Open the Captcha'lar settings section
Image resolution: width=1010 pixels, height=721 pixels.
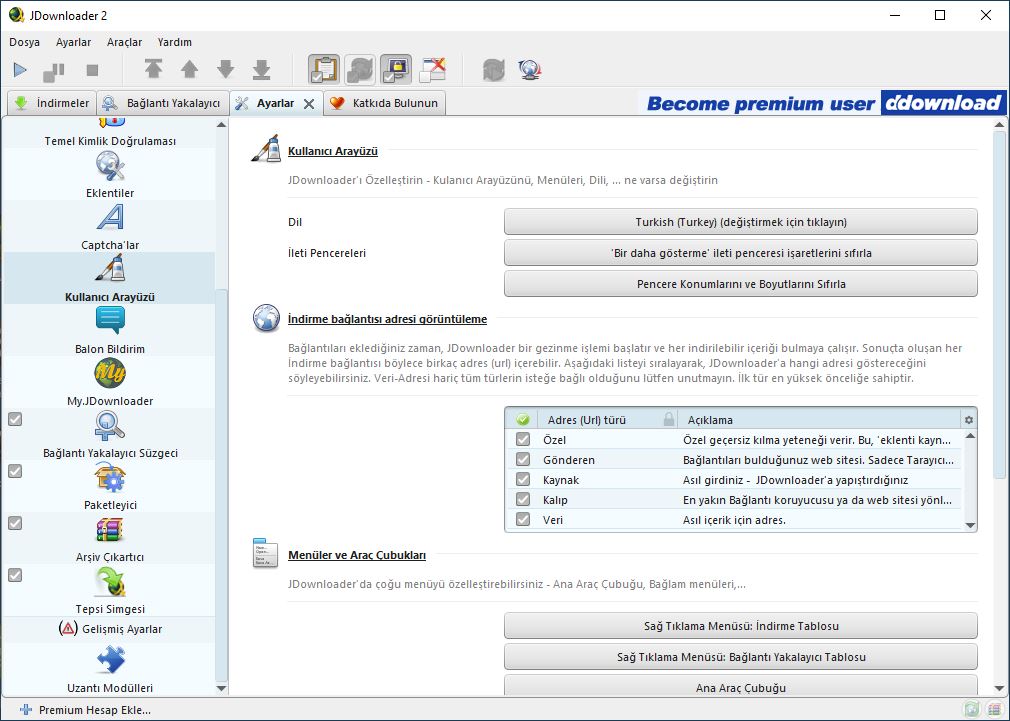point(110,226)
